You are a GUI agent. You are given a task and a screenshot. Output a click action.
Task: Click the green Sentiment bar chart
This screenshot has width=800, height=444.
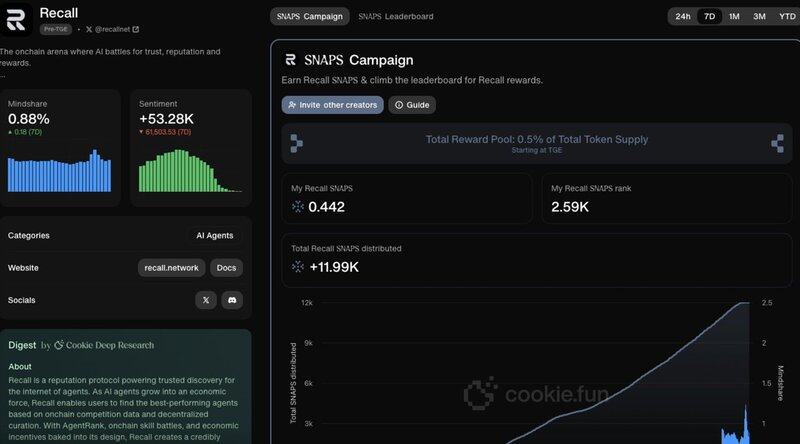(x=190, y=171)
